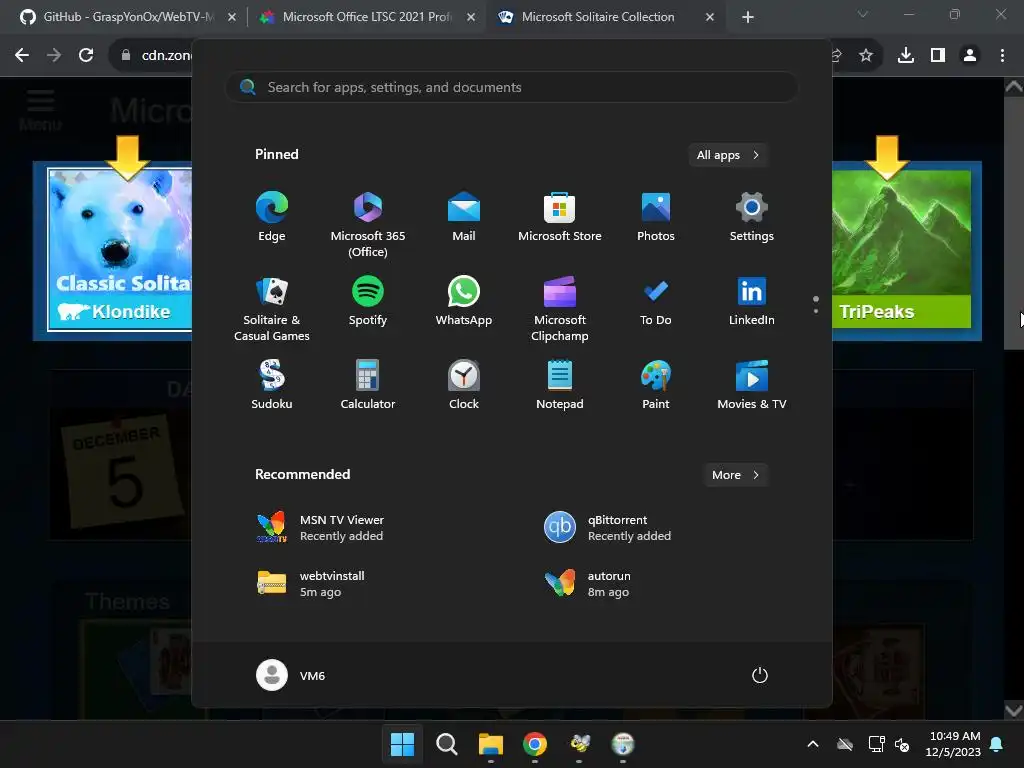Show hidden system tray icons

click(813, 744)
